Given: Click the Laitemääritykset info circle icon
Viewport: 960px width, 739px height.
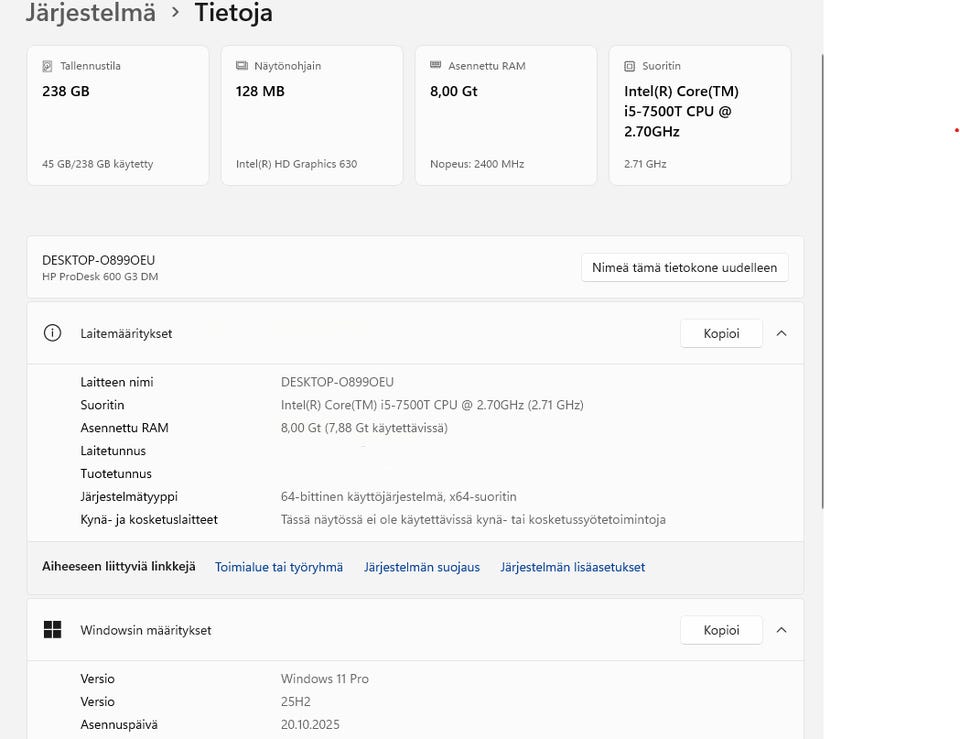Looking at the screenshot, I should (53, 333).
